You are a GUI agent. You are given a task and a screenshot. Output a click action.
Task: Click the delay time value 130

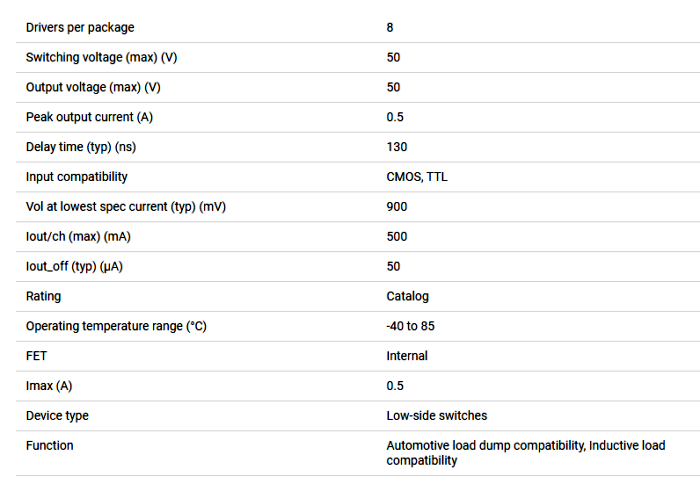pyautogui.click(x=397, y=147)
